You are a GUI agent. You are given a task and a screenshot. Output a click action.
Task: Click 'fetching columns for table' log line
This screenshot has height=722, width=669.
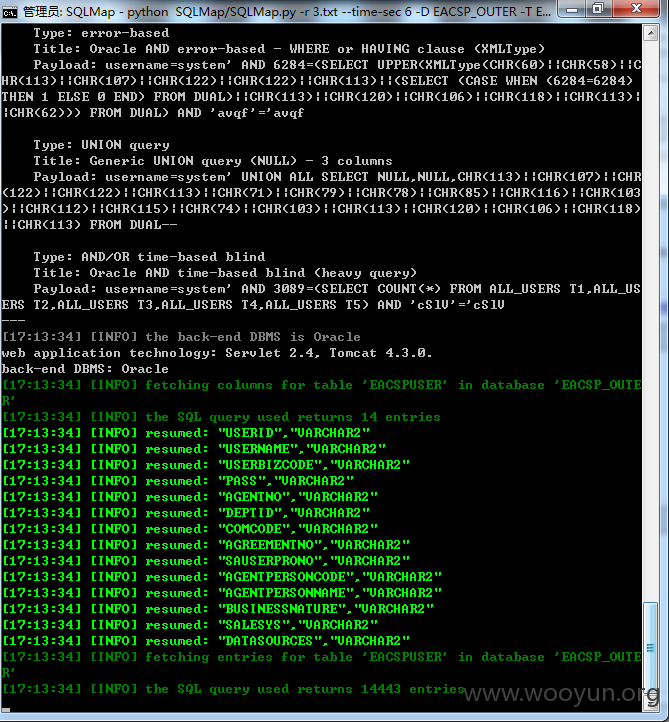321,393
